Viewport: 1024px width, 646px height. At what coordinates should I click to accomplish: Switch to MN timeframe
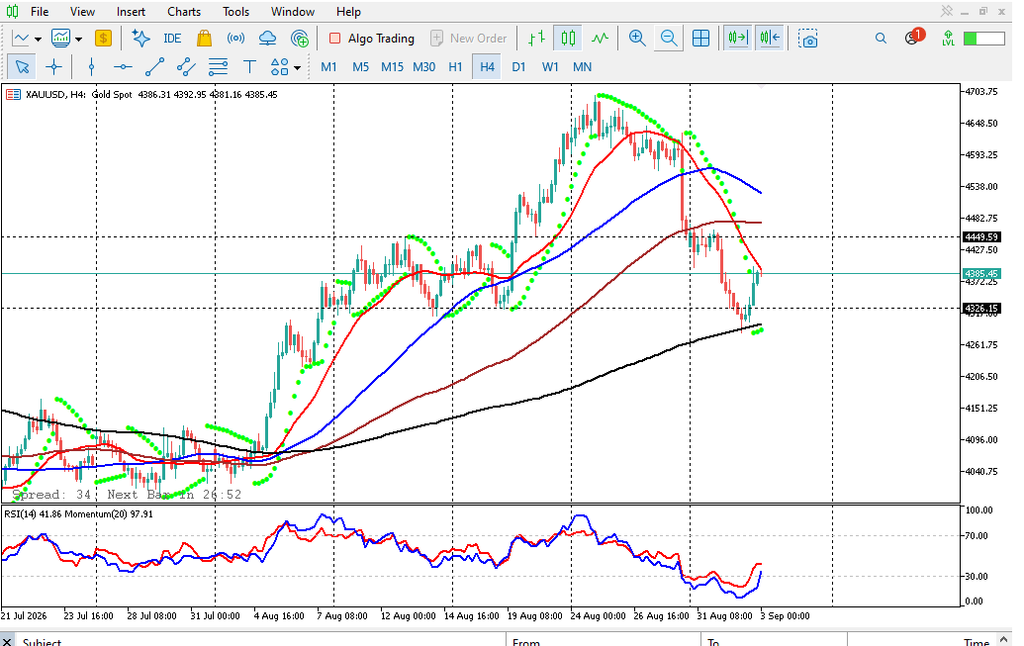582,67
